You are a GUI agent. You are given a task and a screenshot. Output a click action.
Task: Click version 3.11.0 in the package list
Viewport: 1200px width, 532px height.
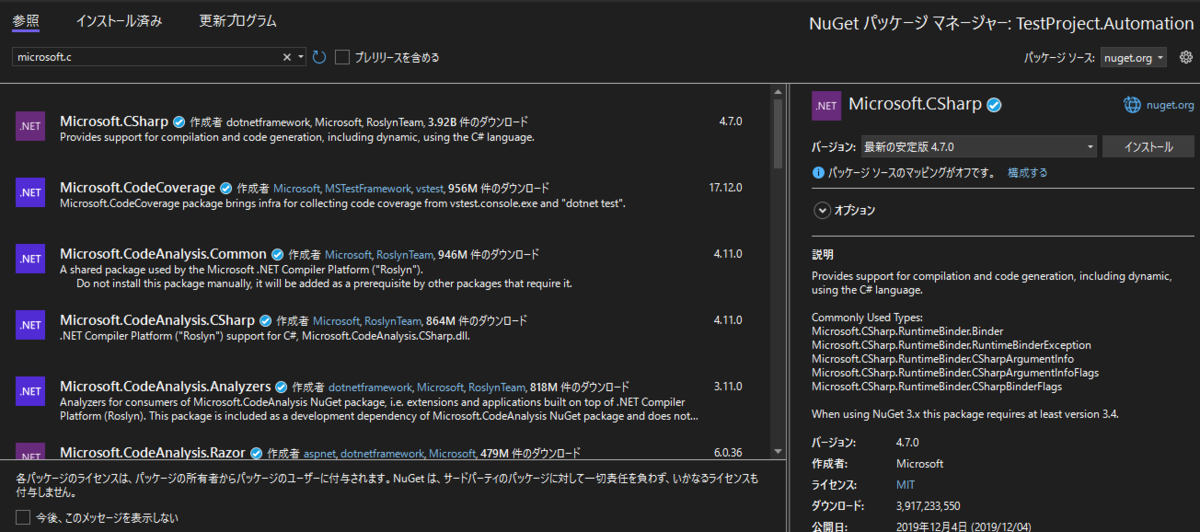pos(728,386)
